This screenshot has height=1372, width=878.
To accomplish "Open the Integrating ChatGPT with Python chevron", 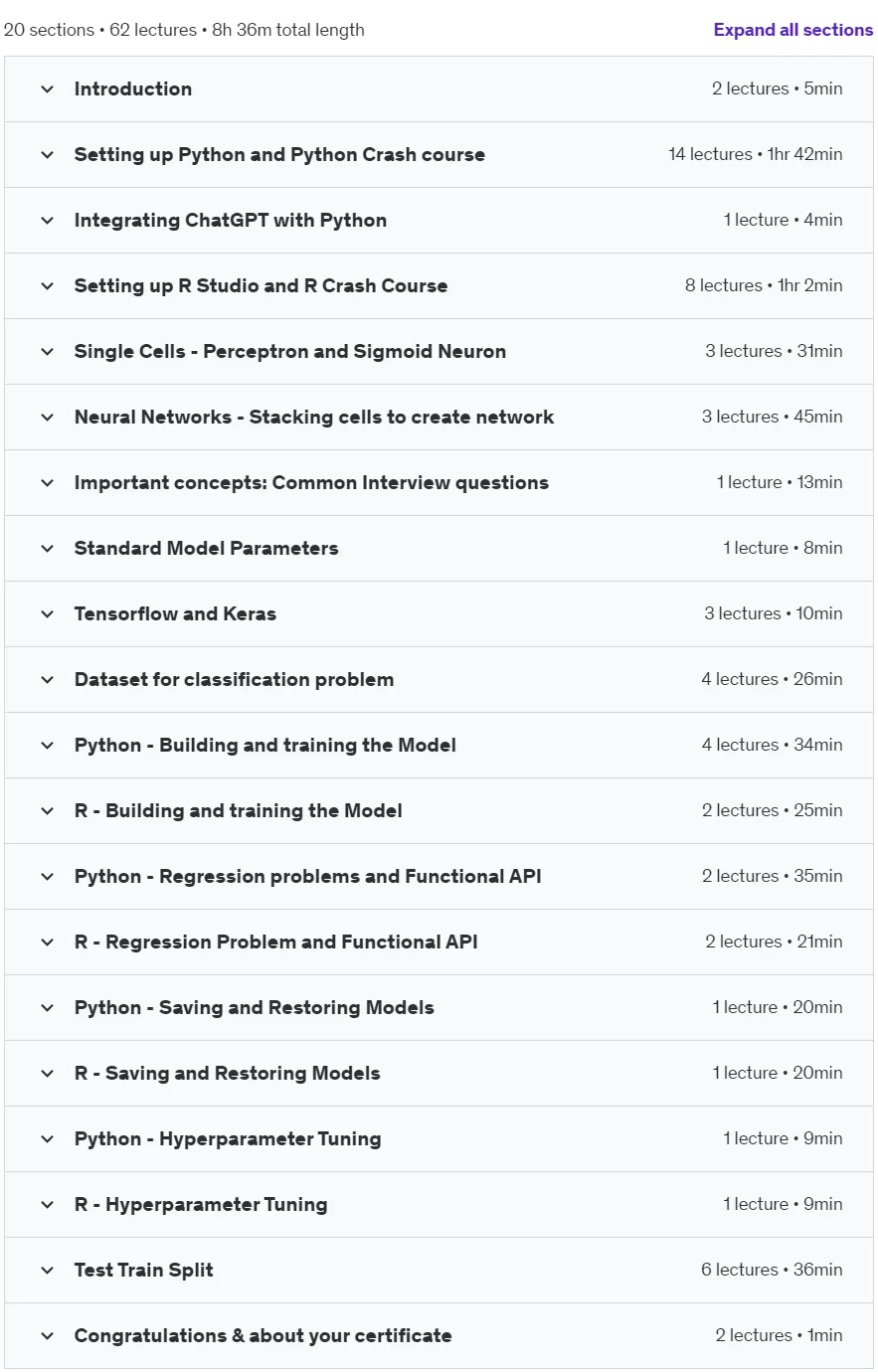I will (47, 221).
